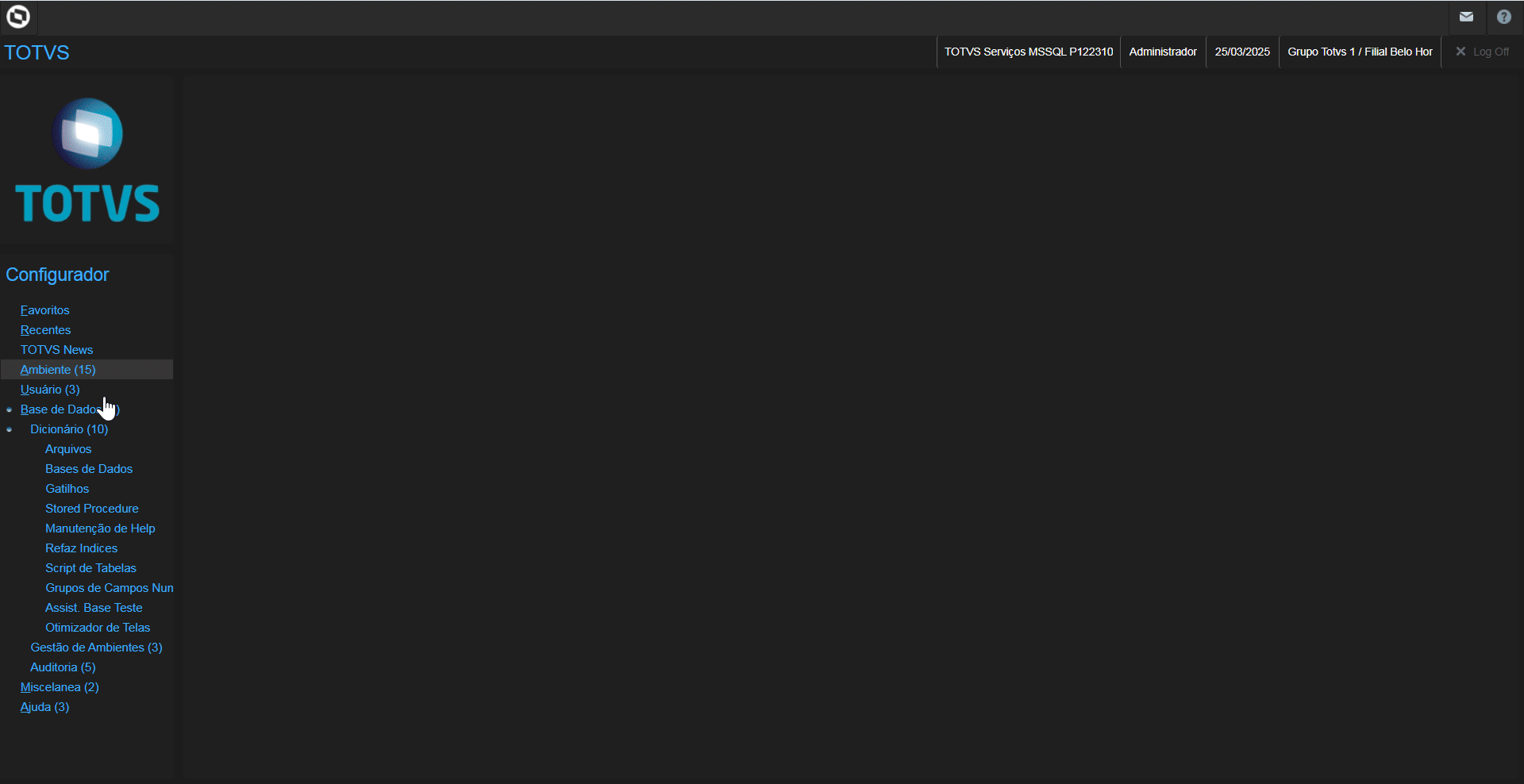Click the 25/03/2025 date label

(1242, 52)
